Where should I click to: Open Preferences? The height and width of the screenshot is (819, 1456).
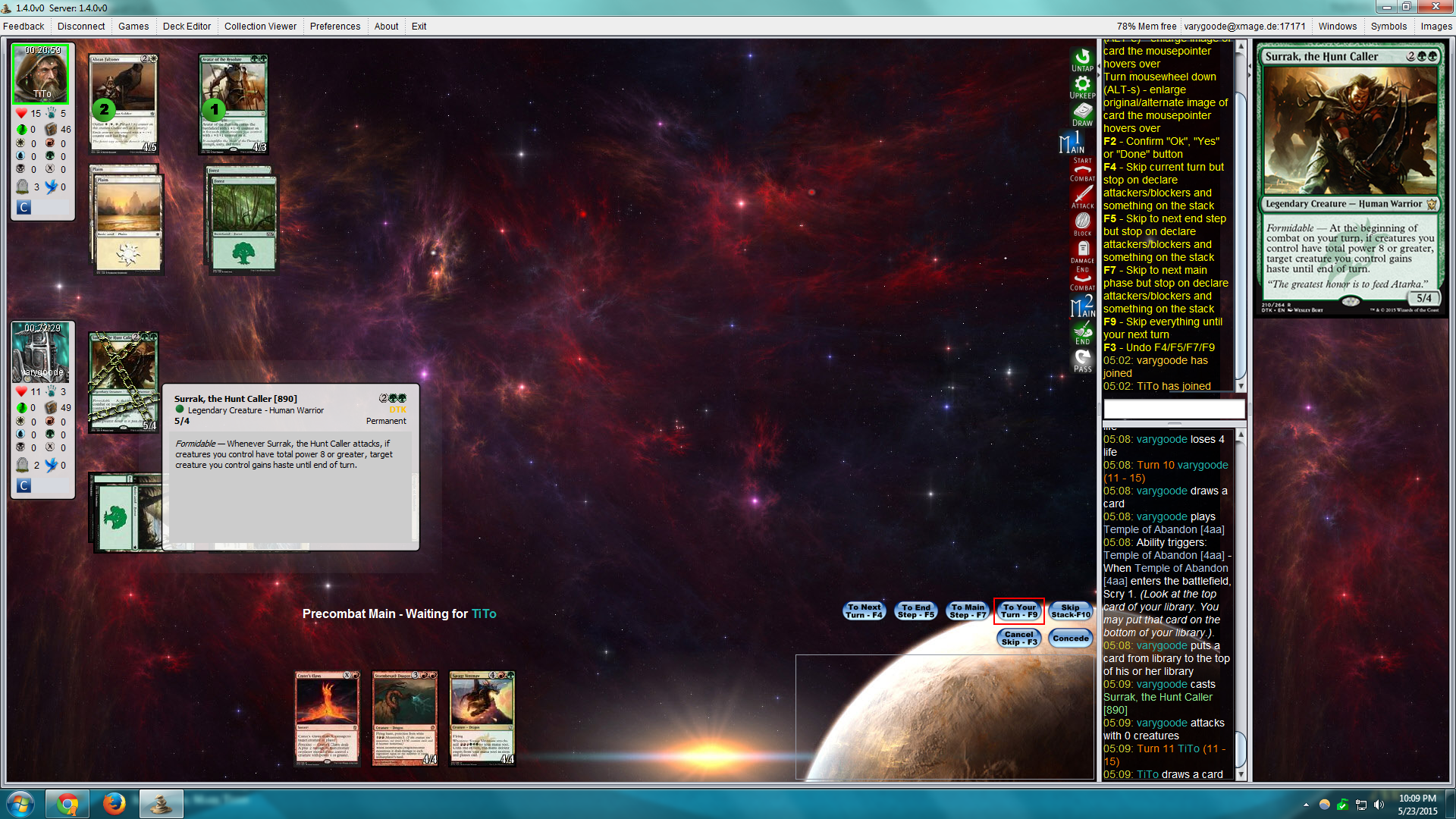[x=335, y=26]
